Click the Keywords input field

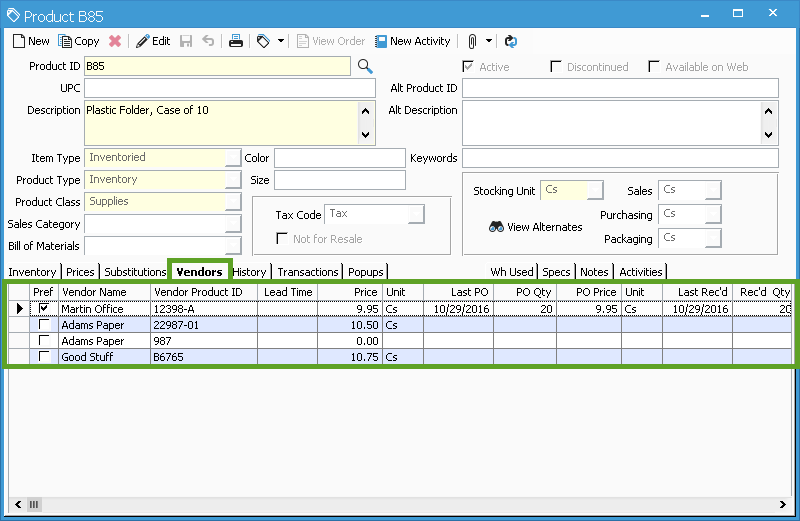click(x=620, y=158)
